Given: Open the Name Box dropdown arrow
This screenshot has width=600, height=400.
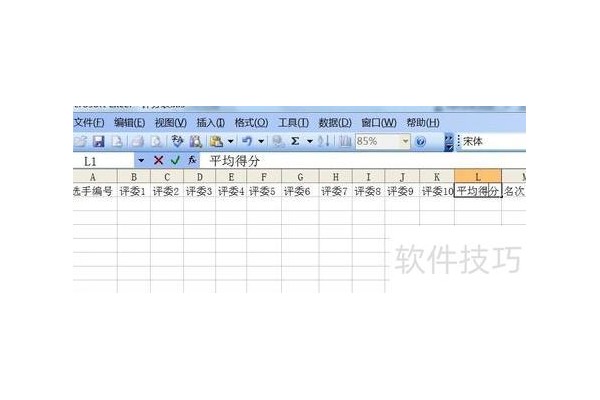Looking at the screenshot, I should [x=141, y=160].
